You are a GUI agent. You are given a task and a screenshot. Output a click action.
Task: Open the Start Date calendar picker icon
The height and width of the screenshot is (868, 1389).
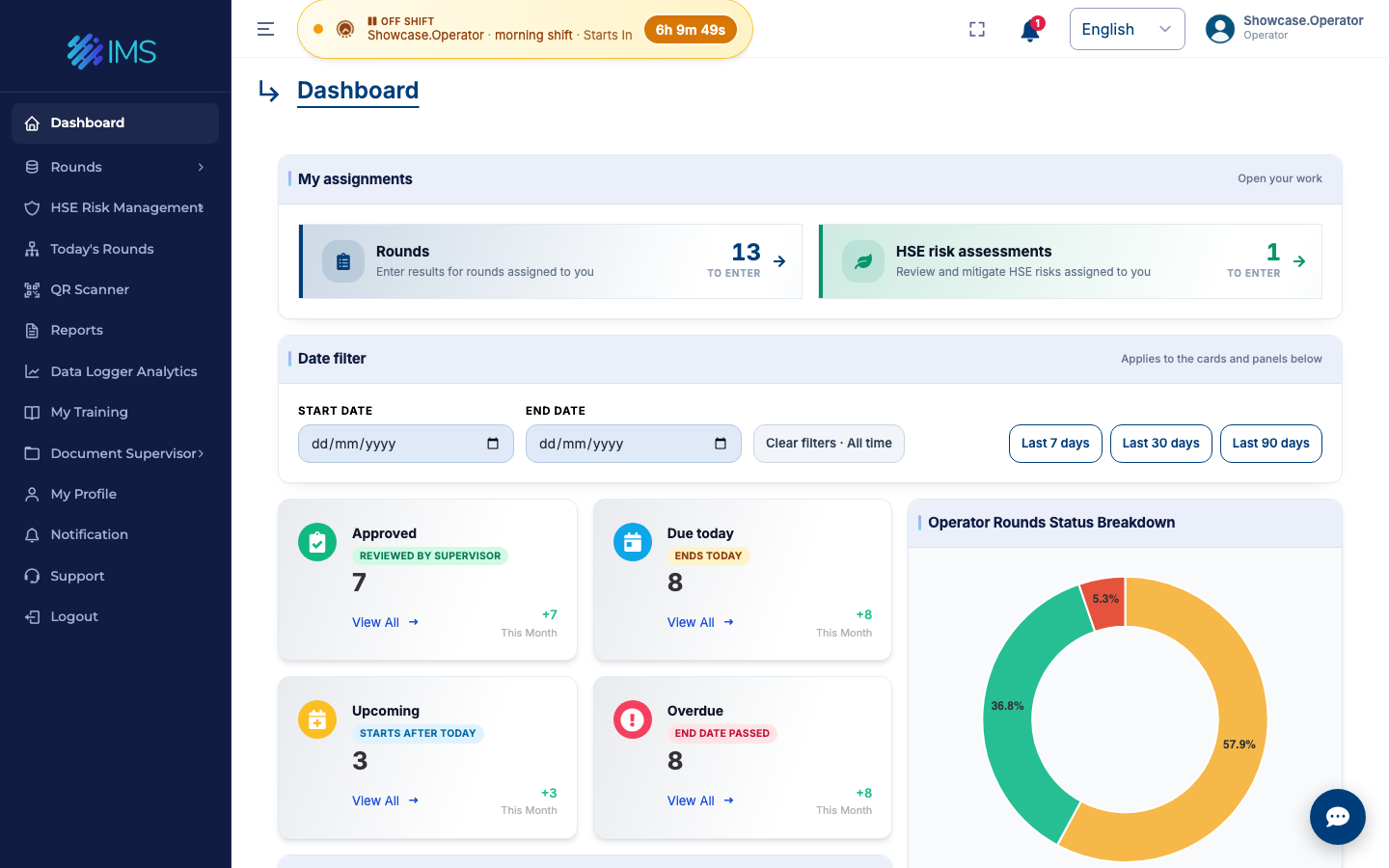point(493,444)
